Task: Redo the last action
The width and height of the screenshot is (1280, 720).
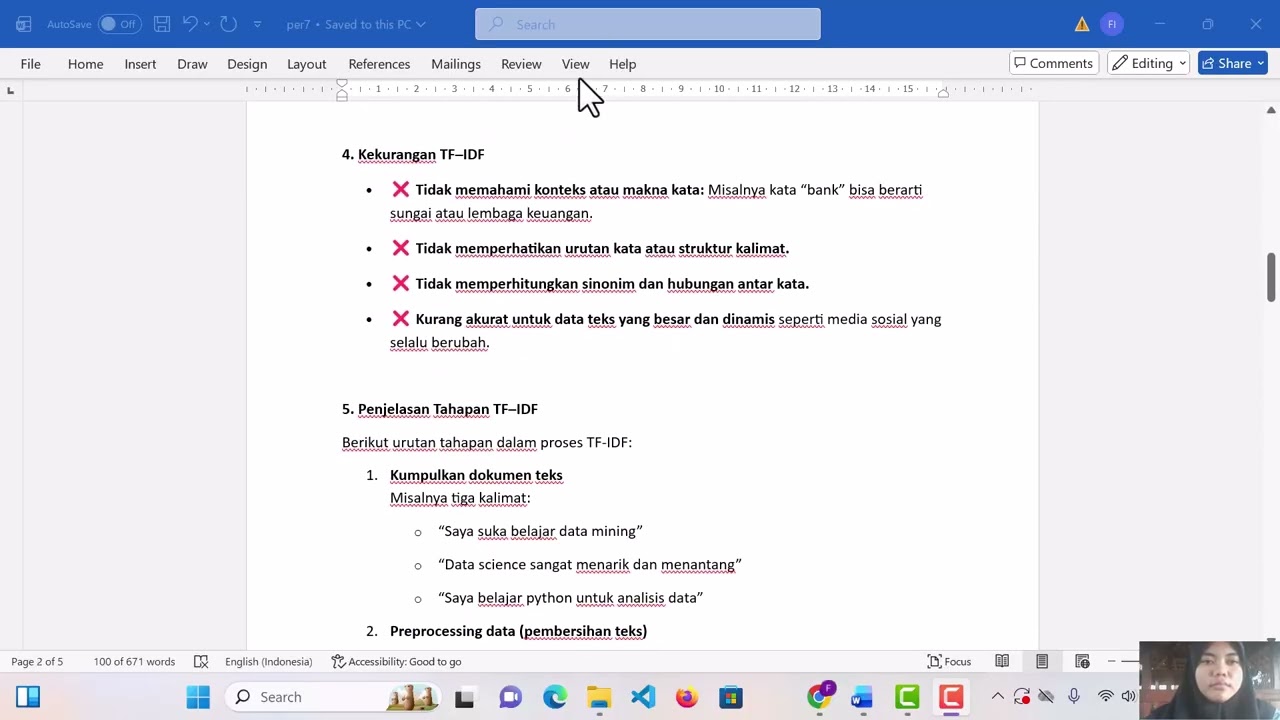Action: point(228,24)
